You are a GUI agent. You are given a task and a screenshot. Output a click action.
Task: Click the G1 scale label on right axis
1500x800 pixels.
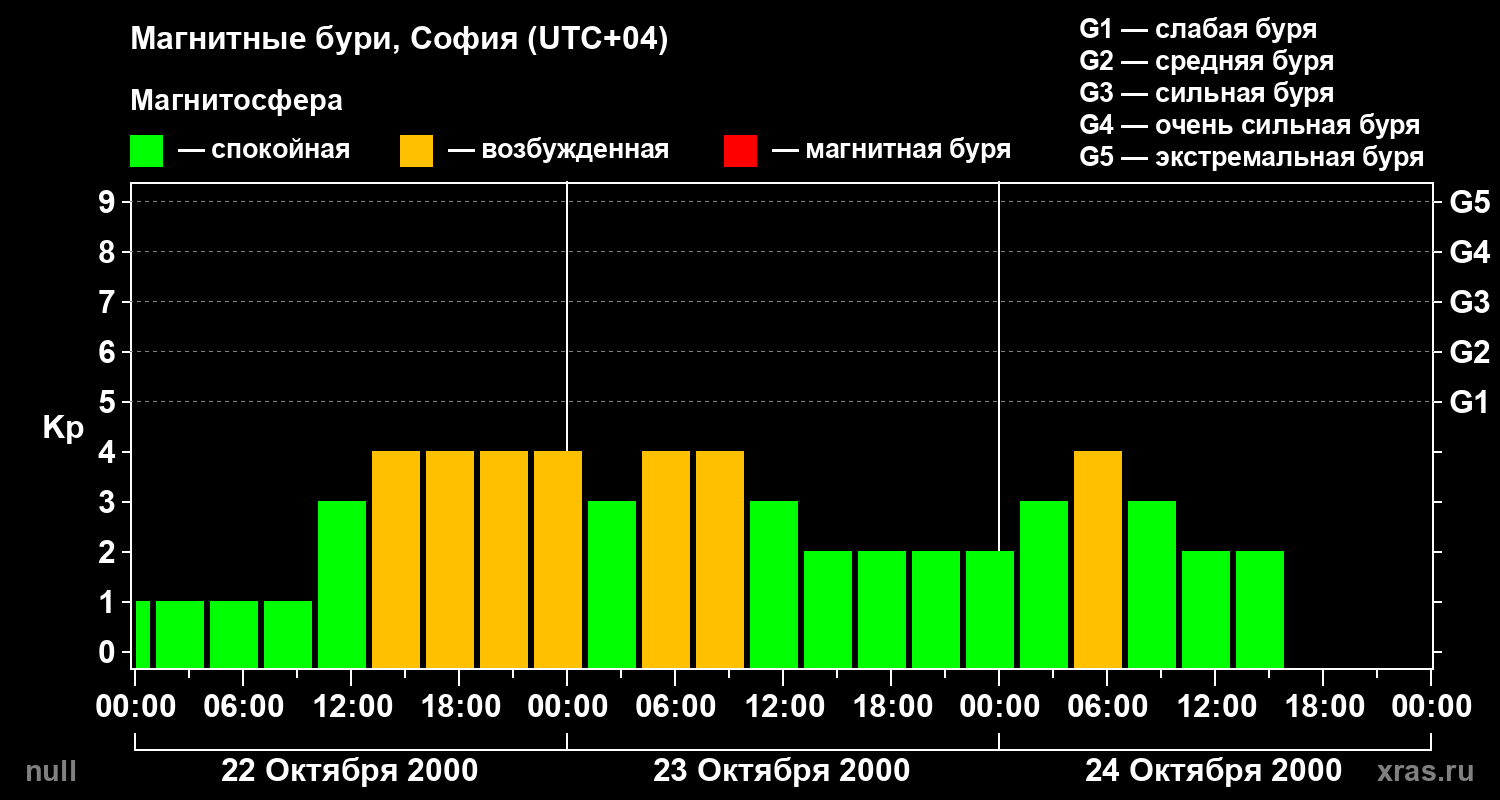click(x=1469, y=402)
